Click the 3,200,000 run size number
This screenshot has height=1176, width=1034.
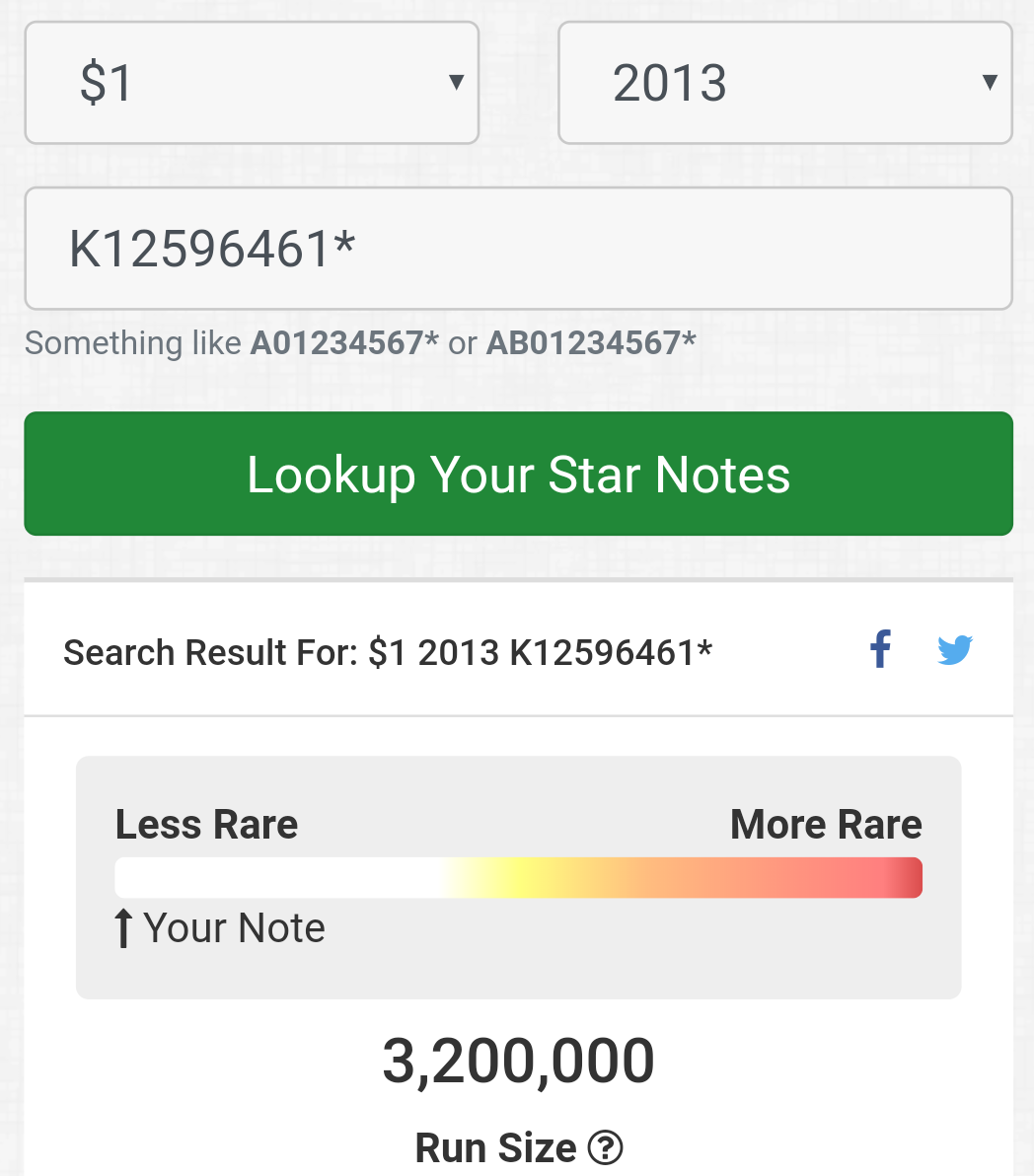(518, 1062)
